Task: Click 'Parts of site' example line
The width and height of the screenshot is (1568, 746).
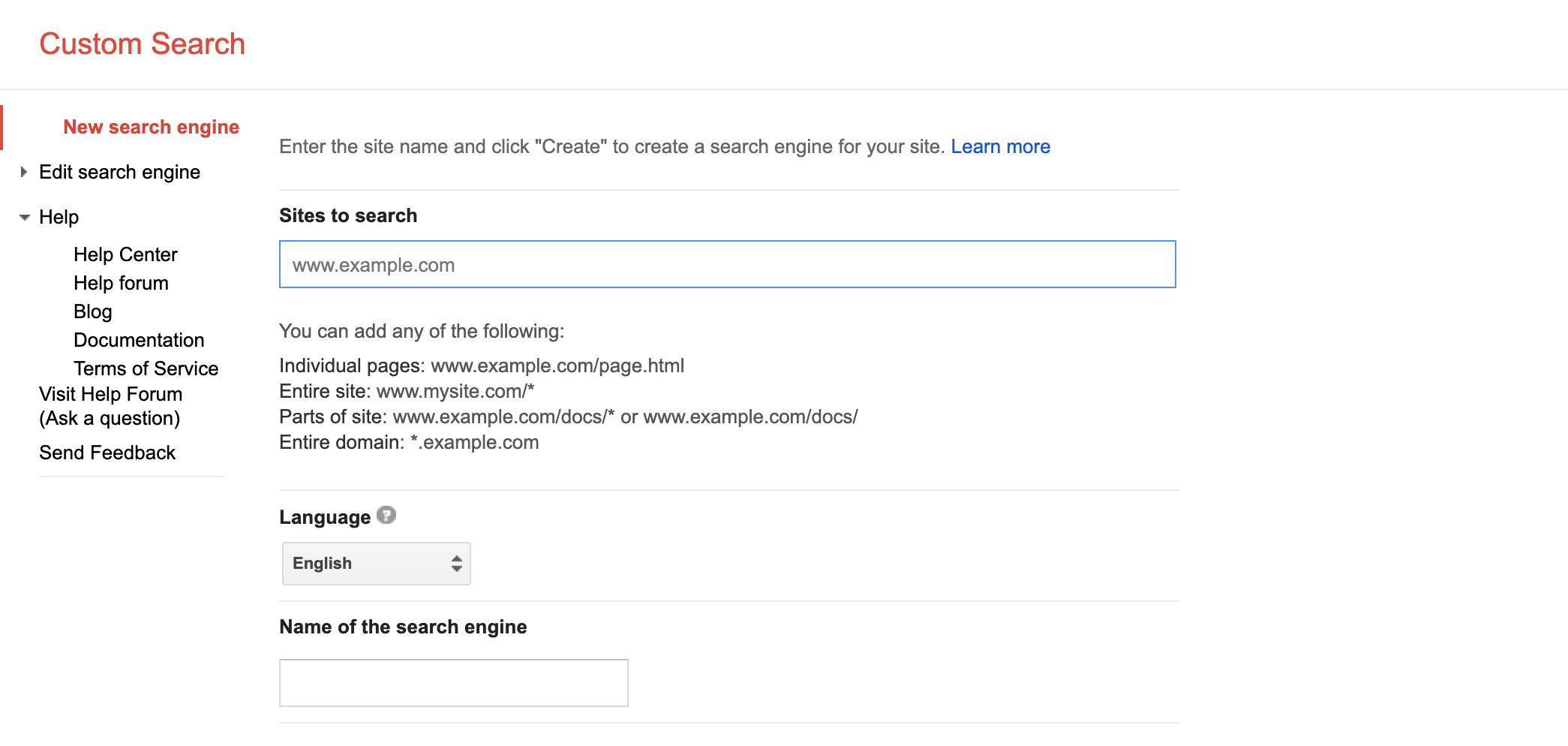Action: [x=569, y=417]
